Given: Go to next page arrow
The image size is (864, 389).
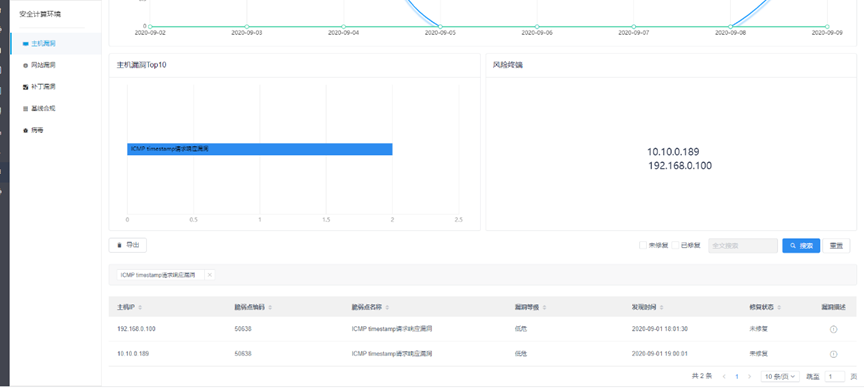Looking at the screenshot, I should point(749,376).
